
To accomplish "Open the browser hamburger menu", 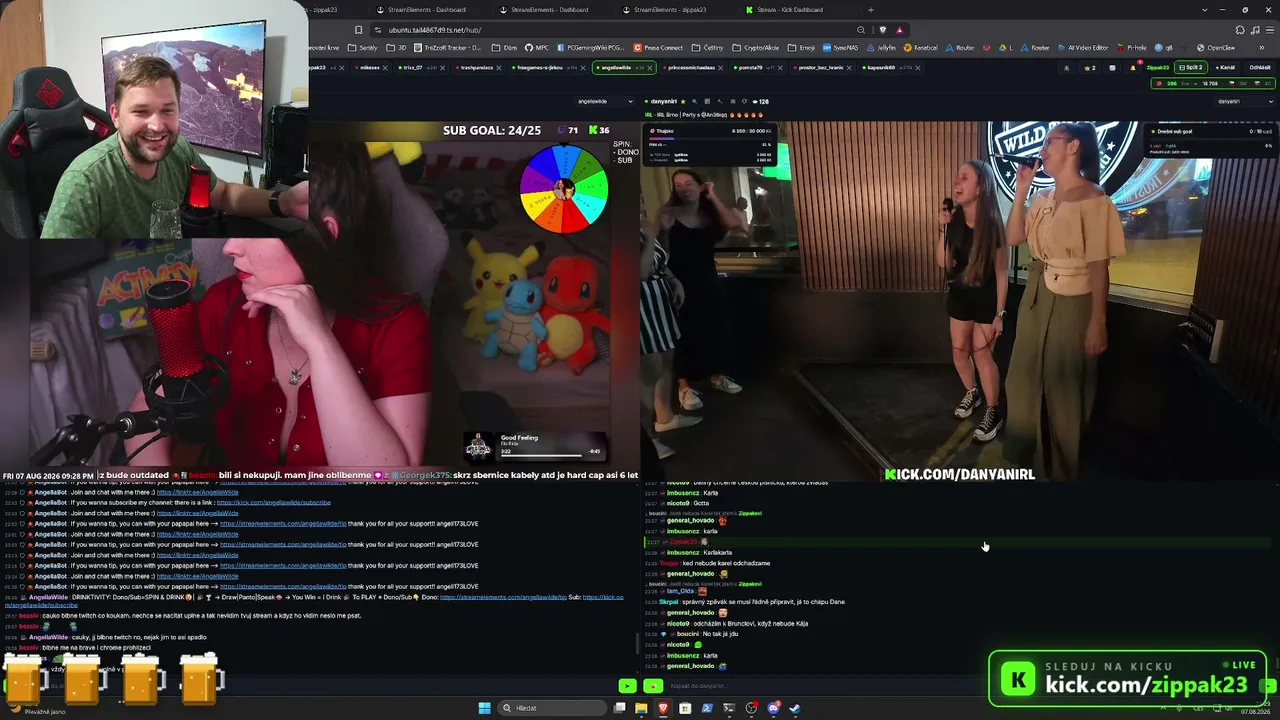I will pos(1268,30).
